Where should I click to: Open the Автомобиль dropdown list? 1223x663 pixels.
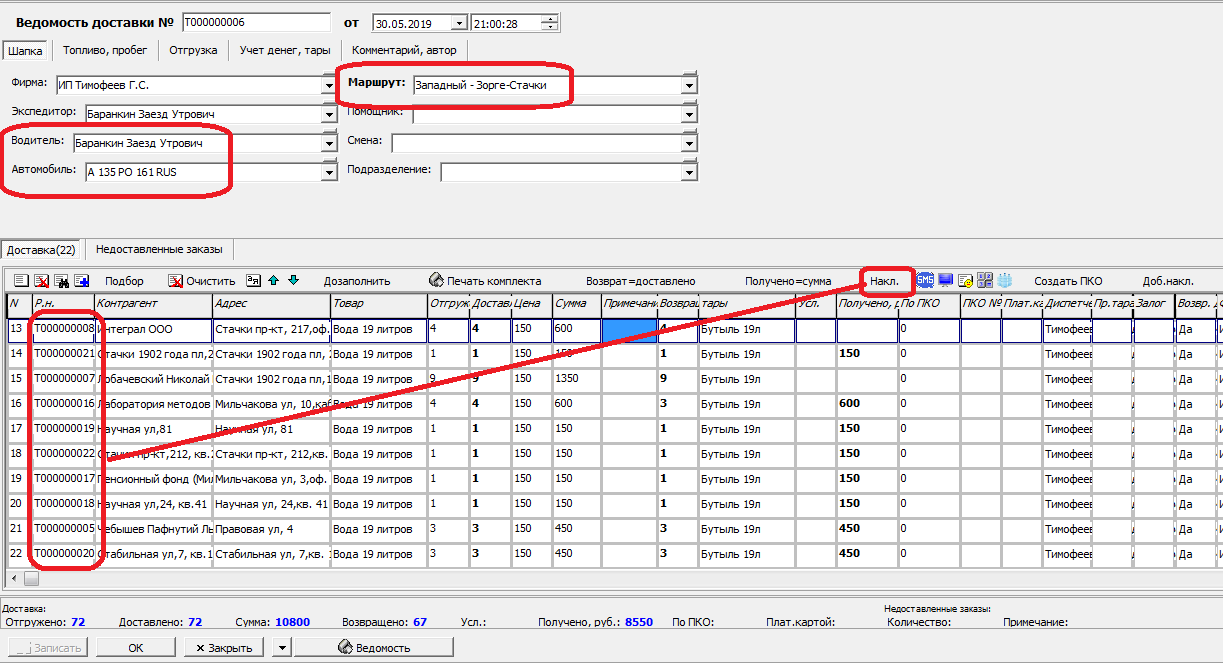pos(328,172)
